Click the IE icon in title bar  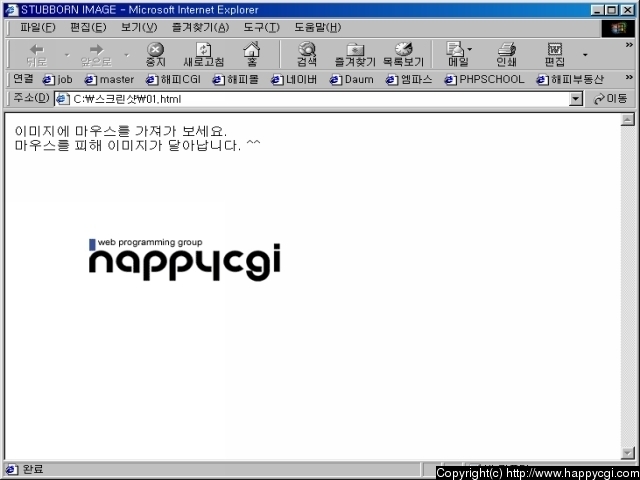click(11, 9)
